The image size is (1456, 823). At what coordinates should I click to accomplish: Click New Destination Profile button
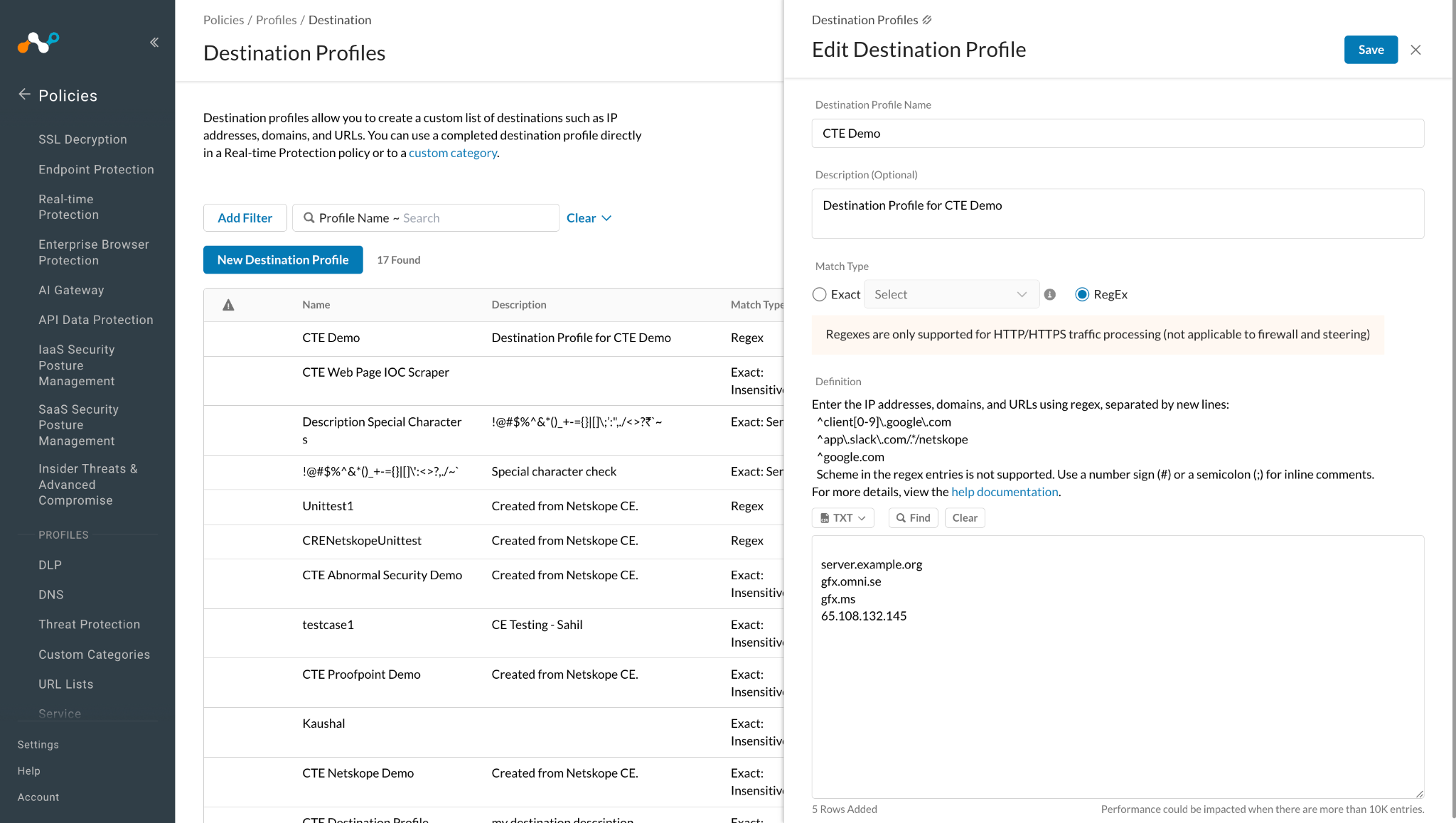click(x=283, y=260)
